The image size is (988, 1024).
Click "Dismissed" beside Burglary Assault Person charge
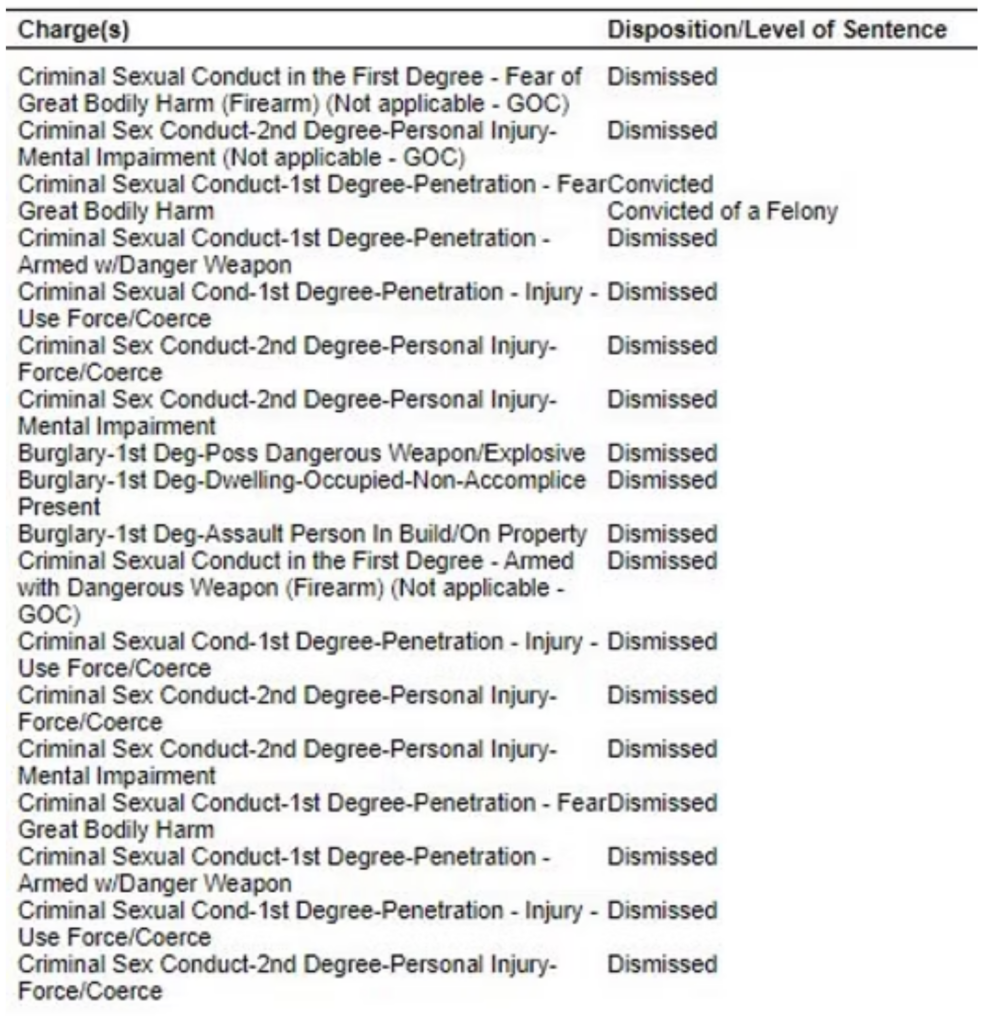[662, 534]
